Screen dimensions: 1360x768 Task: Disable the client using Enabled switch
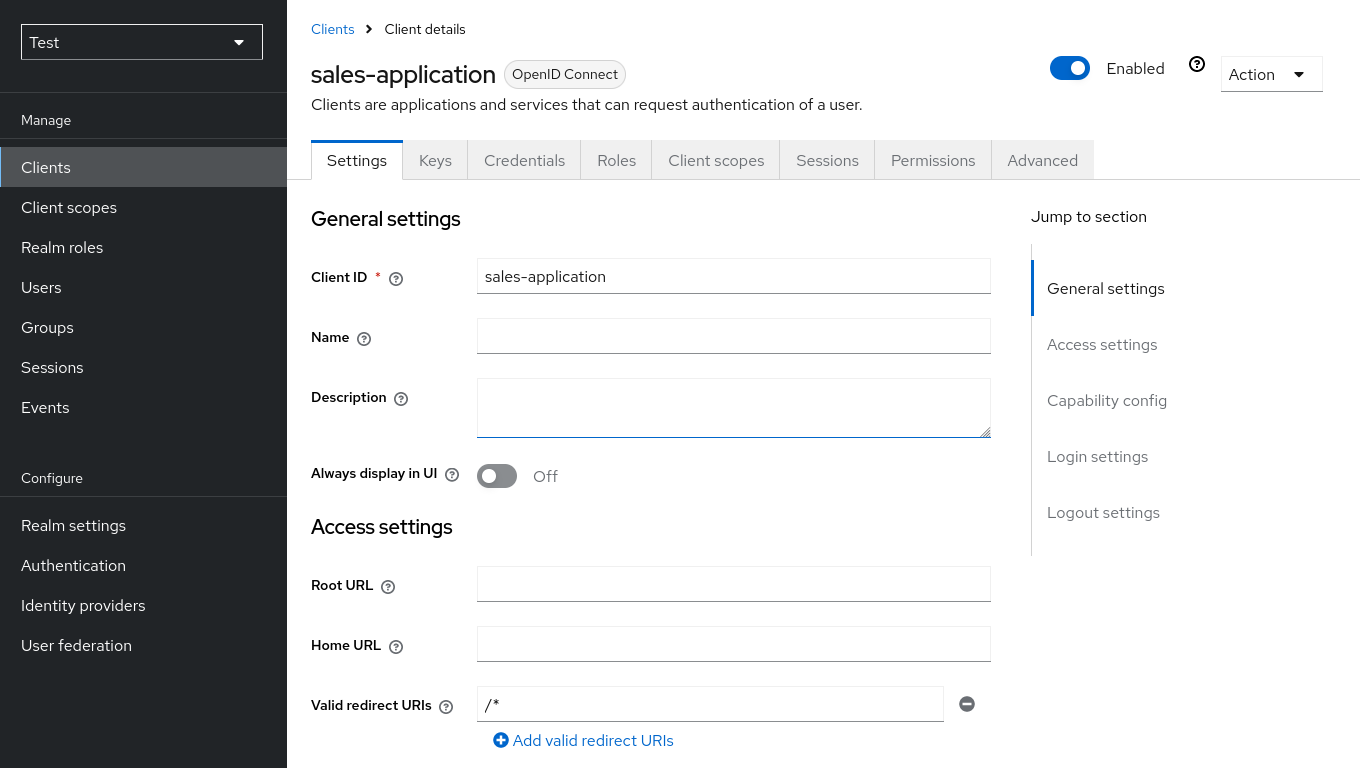tap(1070, 68)
